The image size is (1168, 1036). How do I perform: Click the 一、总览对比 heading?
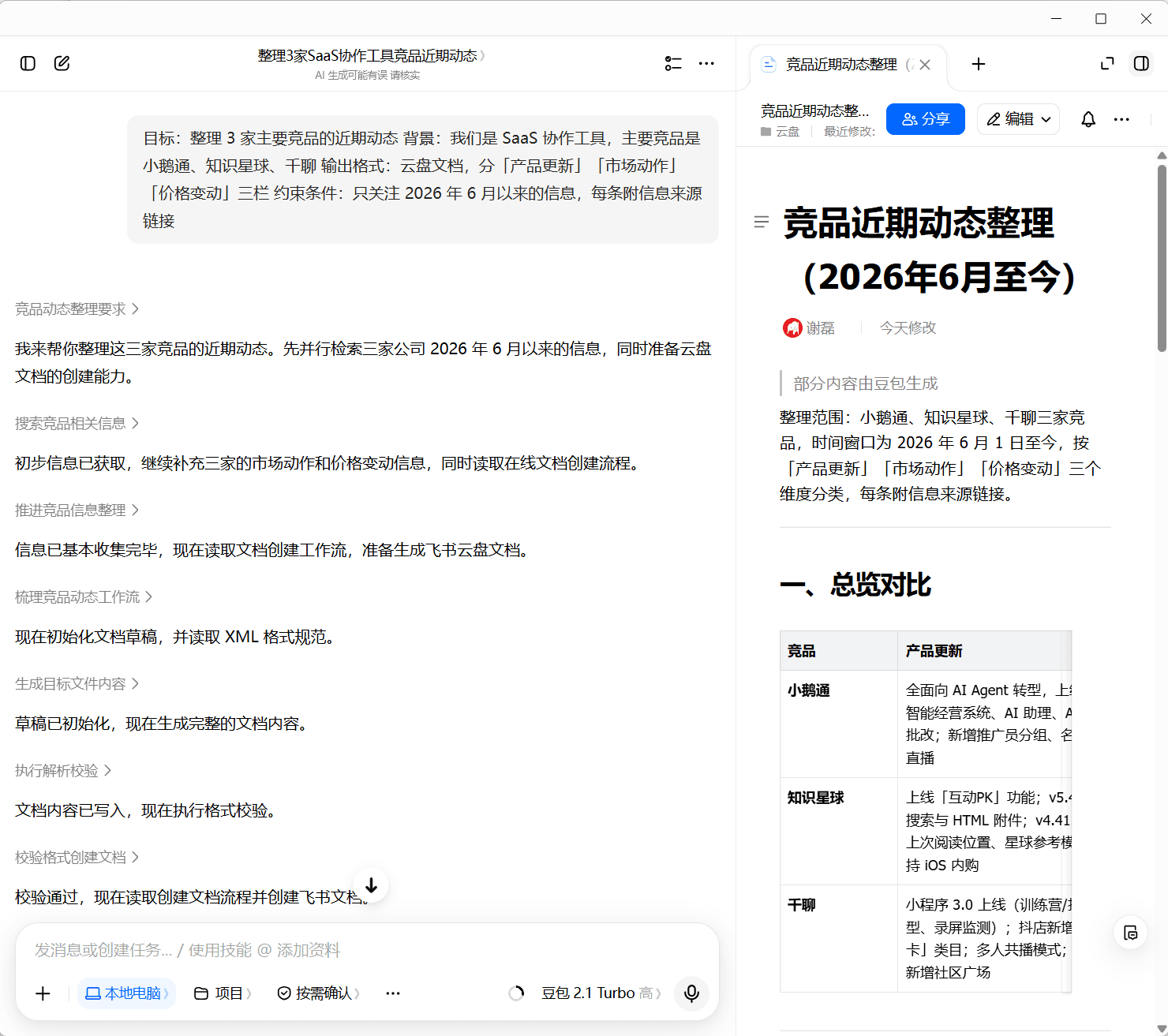pos(855,585)
